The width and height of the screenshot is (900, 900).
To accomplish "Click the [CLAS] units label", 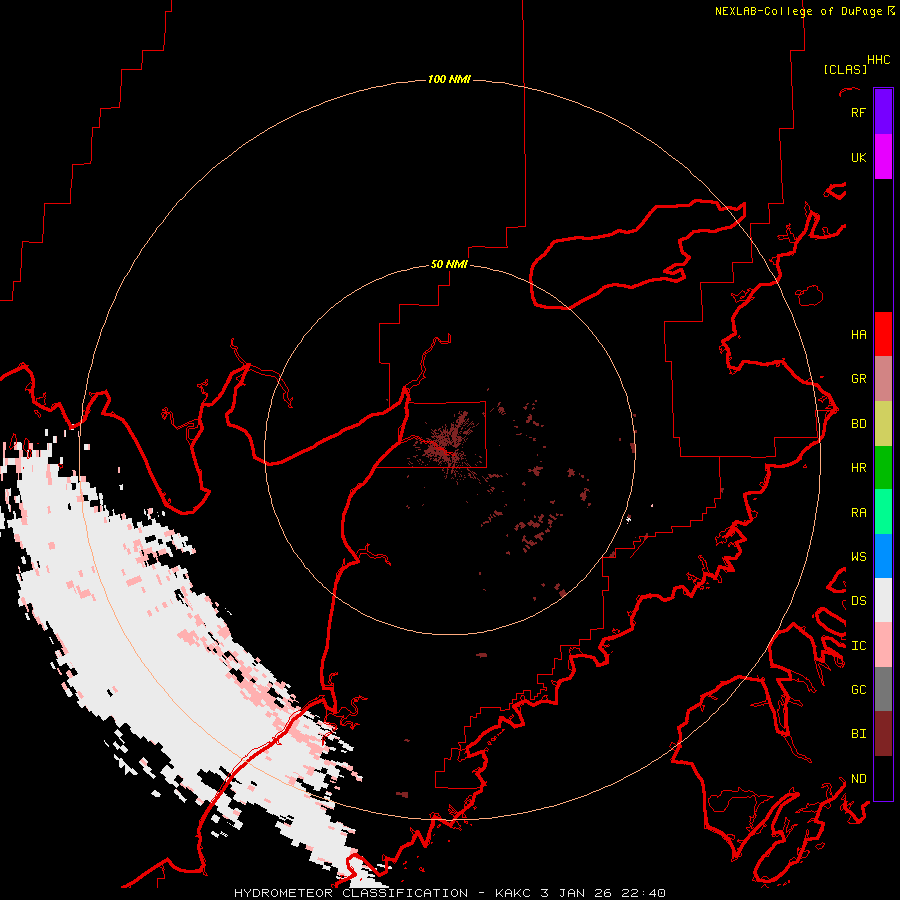I will point(845,69).
